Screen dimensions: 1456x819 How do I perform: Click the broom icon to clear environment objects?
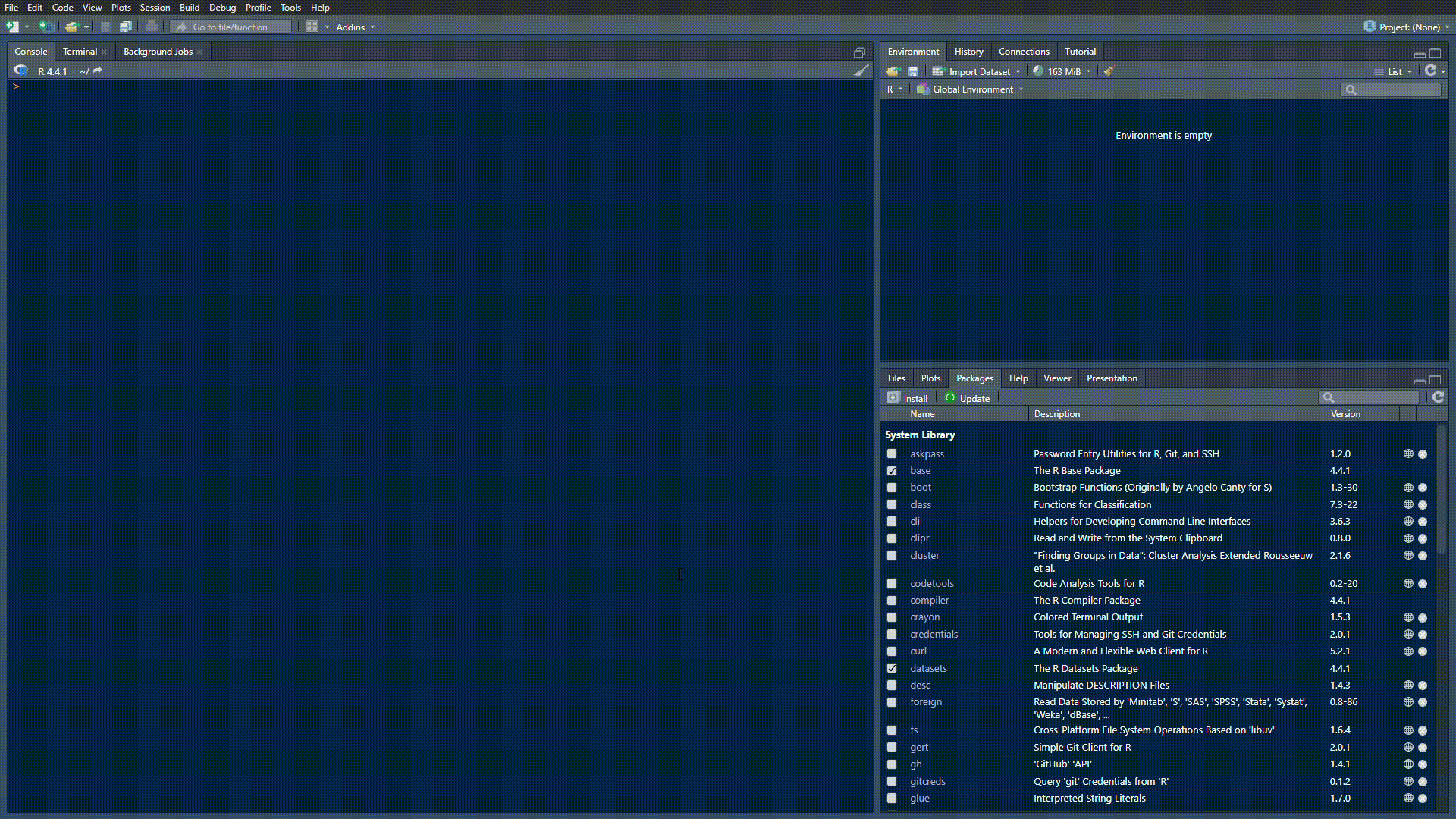click(x=1109, y=71)
